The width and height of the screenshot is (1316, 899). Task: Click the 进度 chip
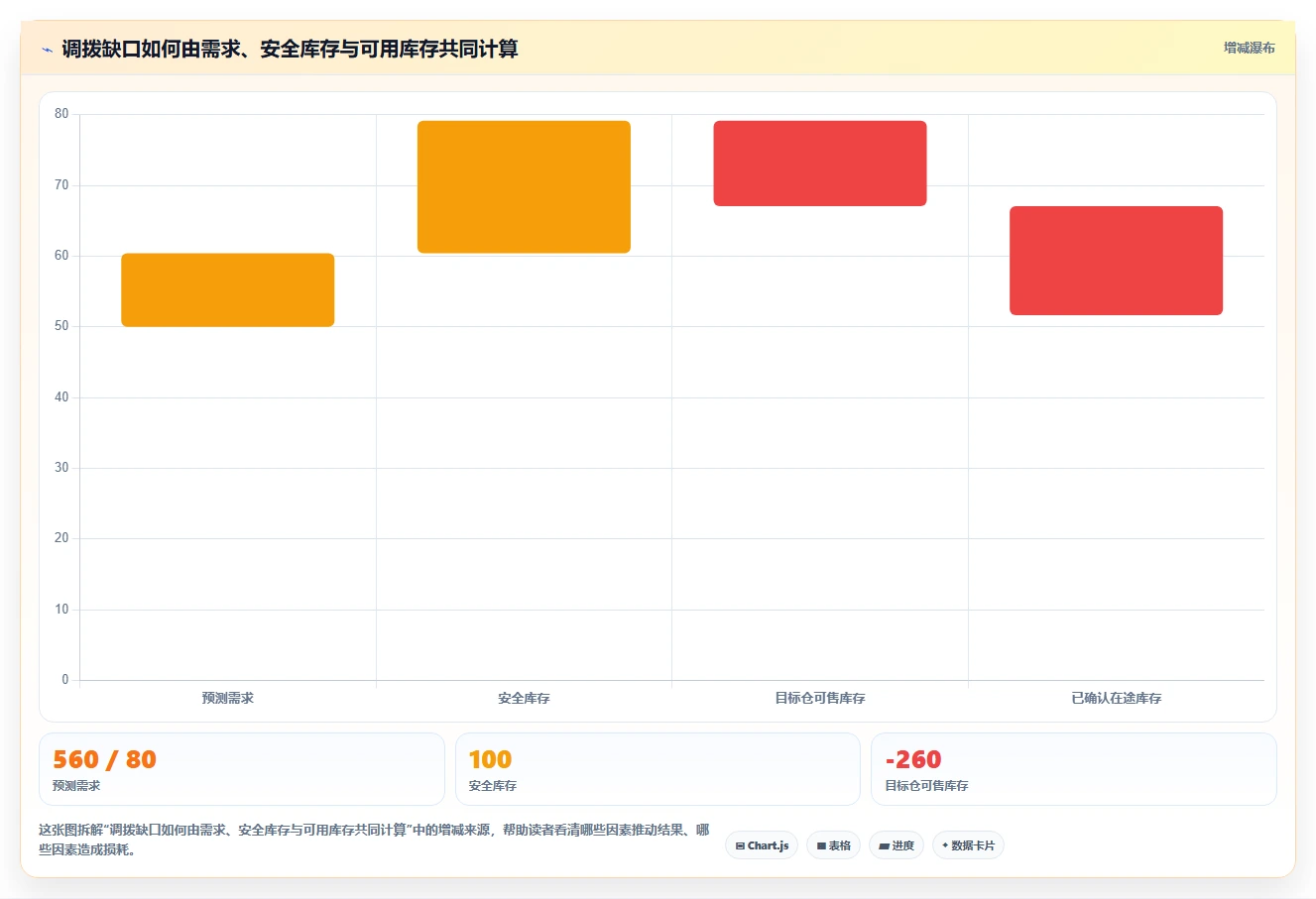897,845
